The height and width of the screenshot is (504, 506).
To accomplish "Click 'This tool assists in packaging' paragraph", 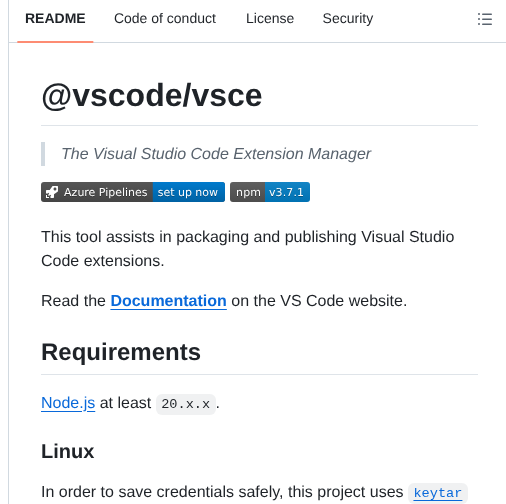I will 248,249.
